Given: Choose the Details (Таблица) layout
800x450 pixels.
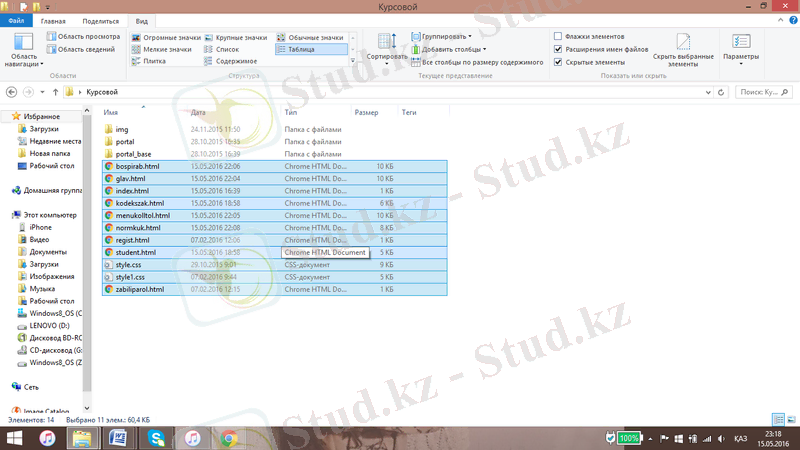Looking at the screenshot, I should 311,49.
